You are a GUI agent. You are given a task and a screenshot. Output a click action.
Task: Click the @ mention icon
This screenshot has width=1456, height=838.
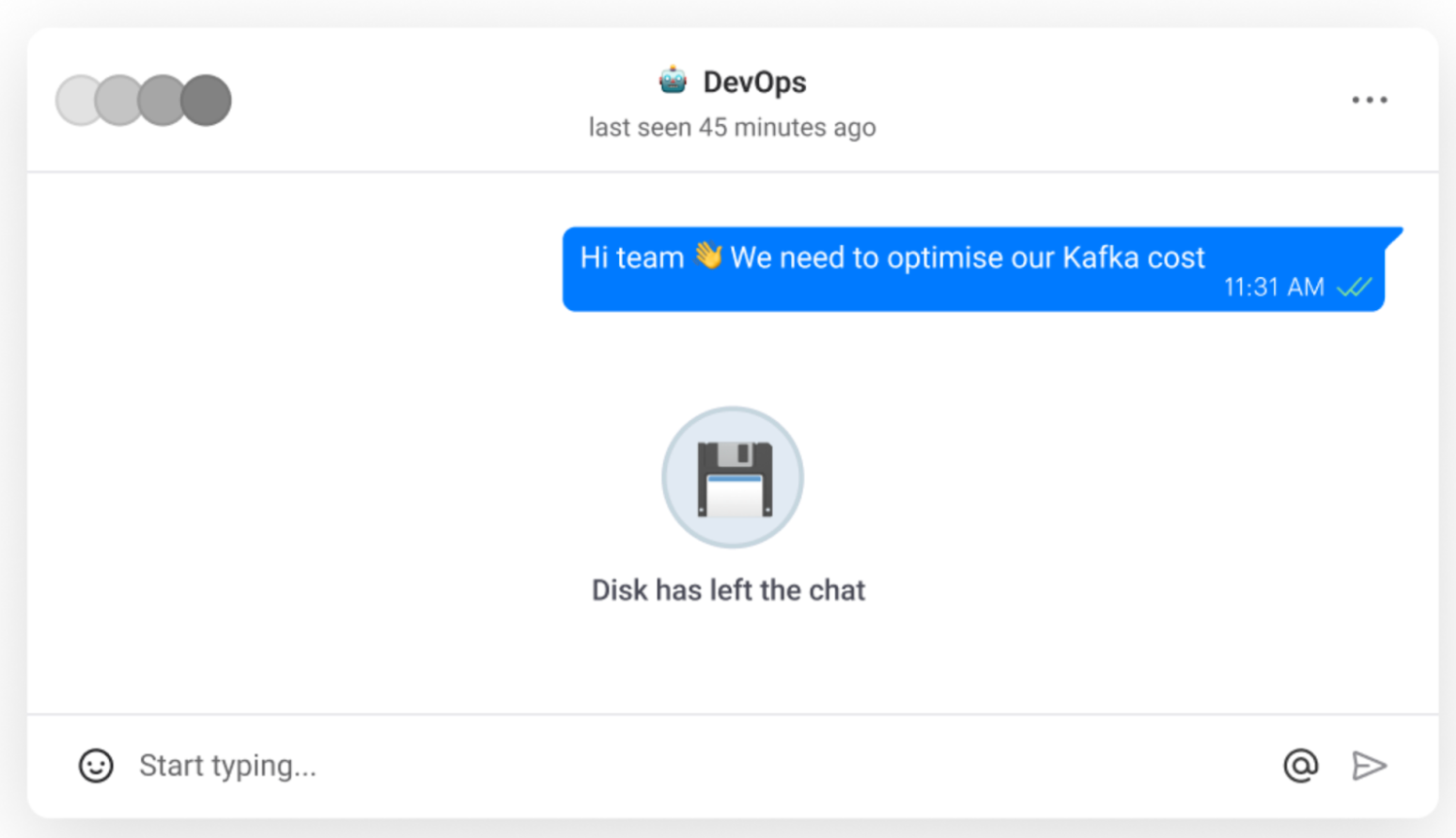[1301, 766]
